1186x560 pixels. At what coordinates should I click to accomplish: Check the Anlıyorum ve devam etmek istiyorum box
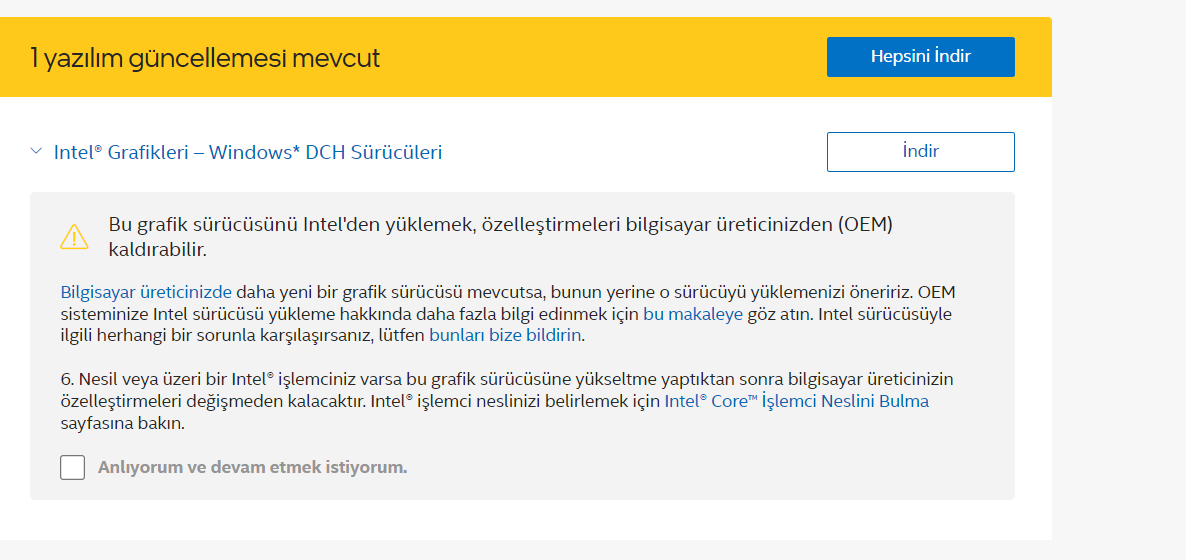73,468
